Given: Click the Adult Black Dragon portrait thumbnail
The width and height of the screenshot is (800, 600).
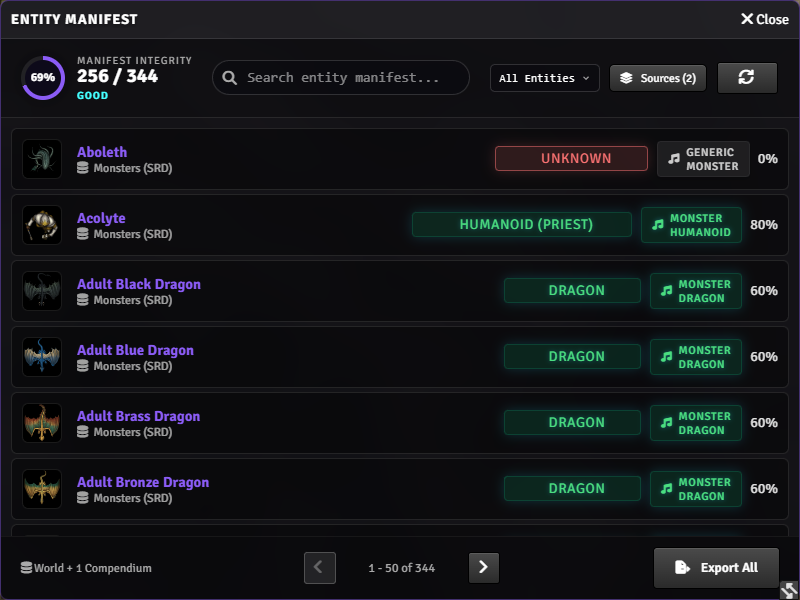Looking at the screenshot, I should coord(42,291).
